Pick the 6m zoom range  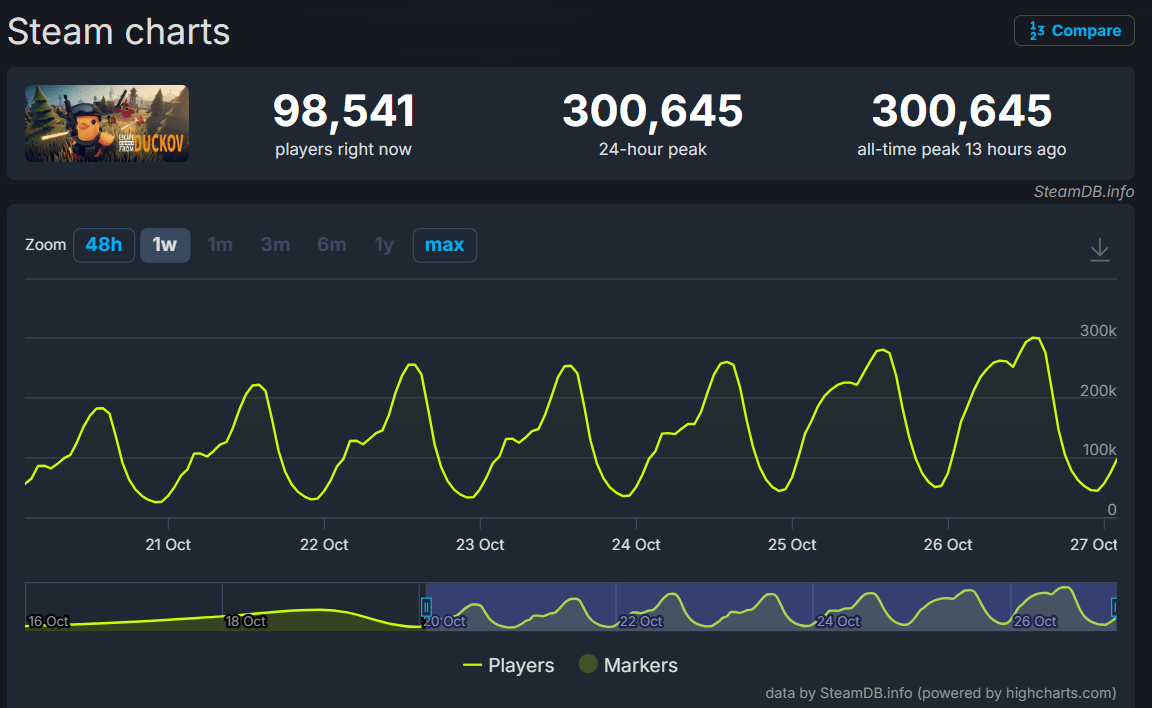[331, 245]
